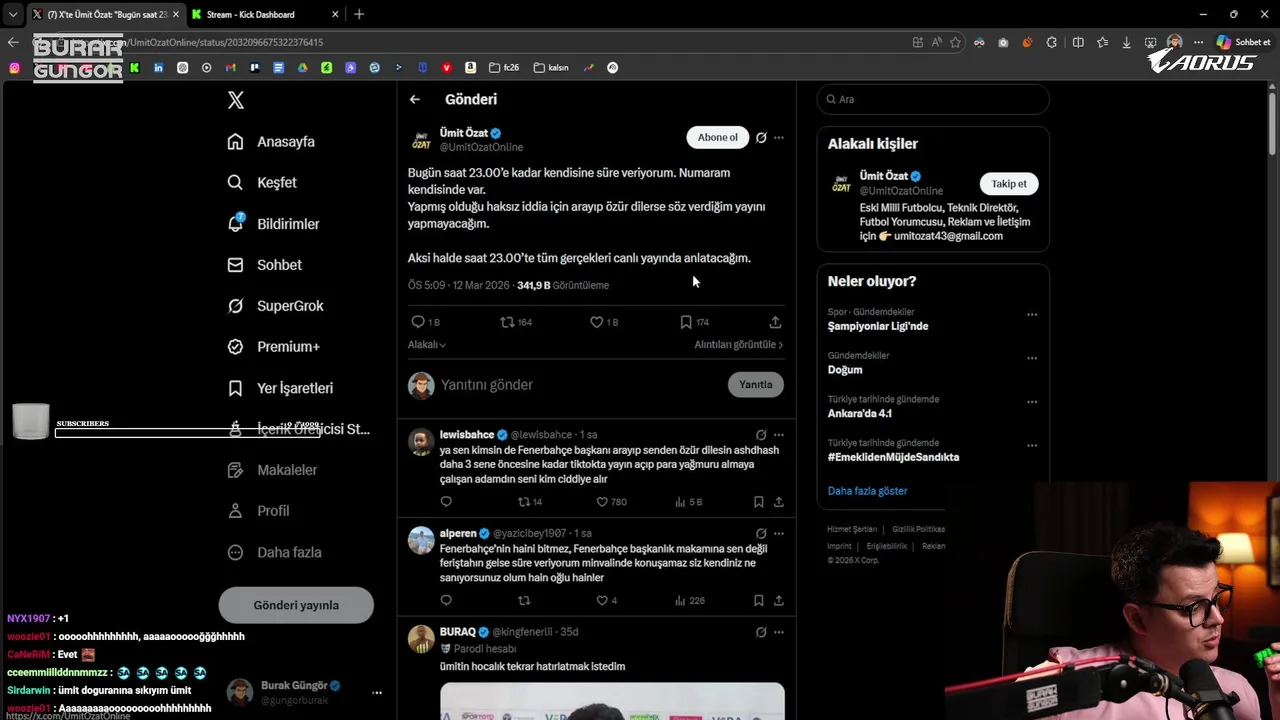
Task: Like lewisbahce's reply with 780 likes
Action: coord(602,502)
